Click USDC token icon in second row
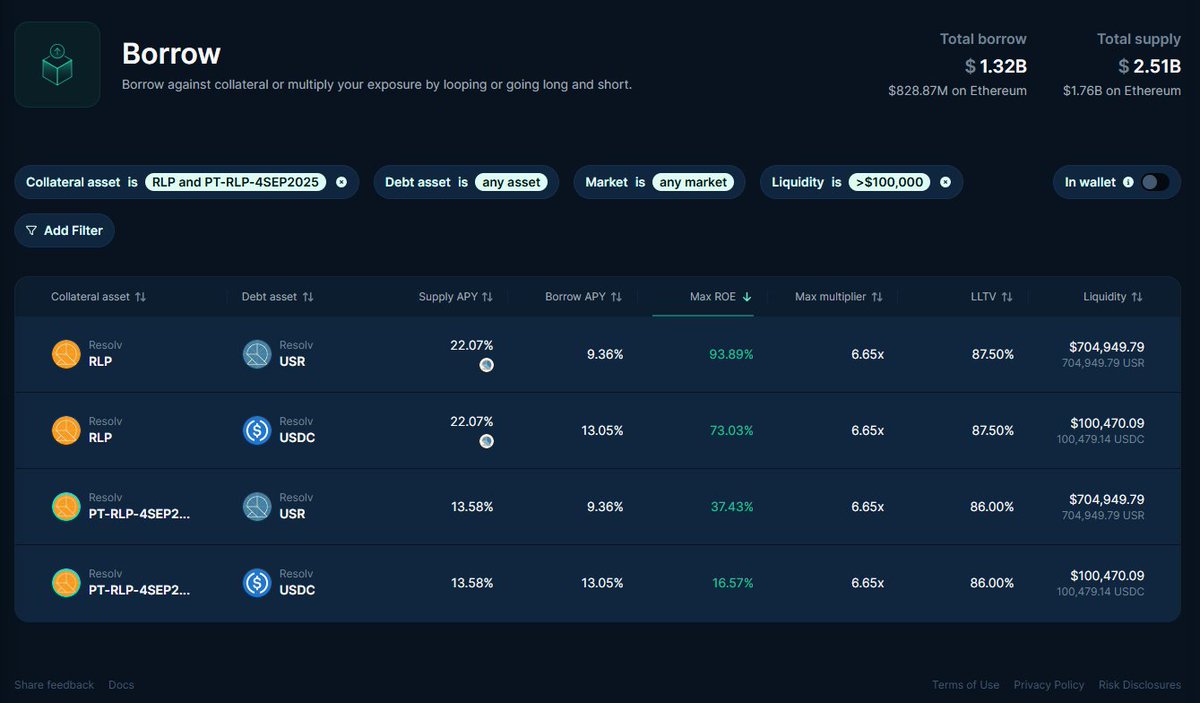 [257, 430]
